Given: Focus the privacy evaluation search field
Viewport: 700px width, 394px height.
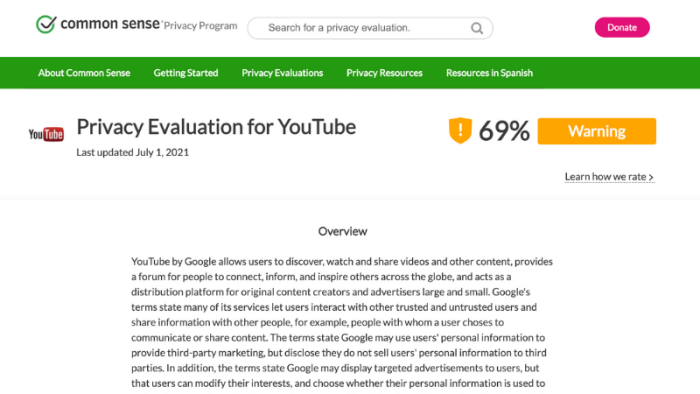Looking at the screenshot, I should 370,28.
